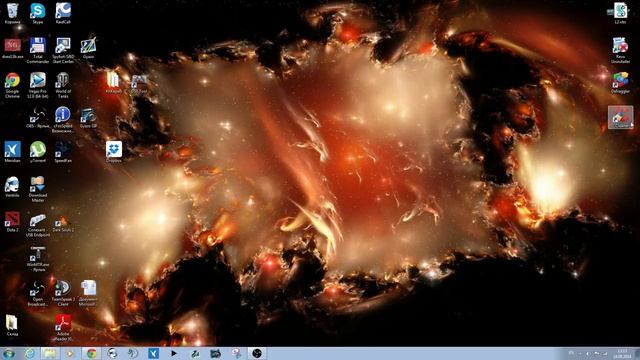Select the World of Tanks shortcut
Screen dimensions: 640x360
(x=63, y=85)
